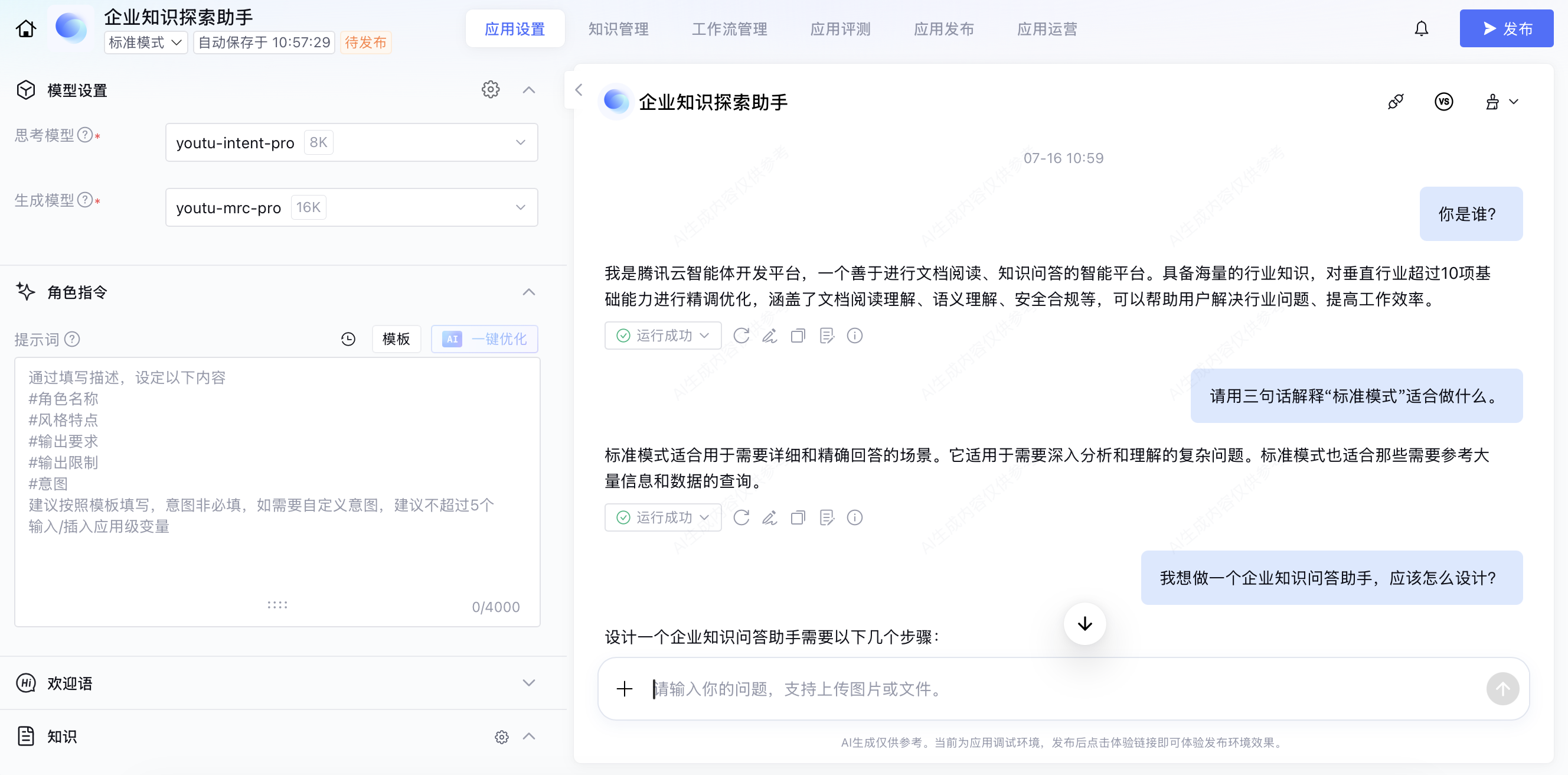Expand second reply 运行成功 status dropdown
This screenshot has width=1568, height=775.
point(663,518)
